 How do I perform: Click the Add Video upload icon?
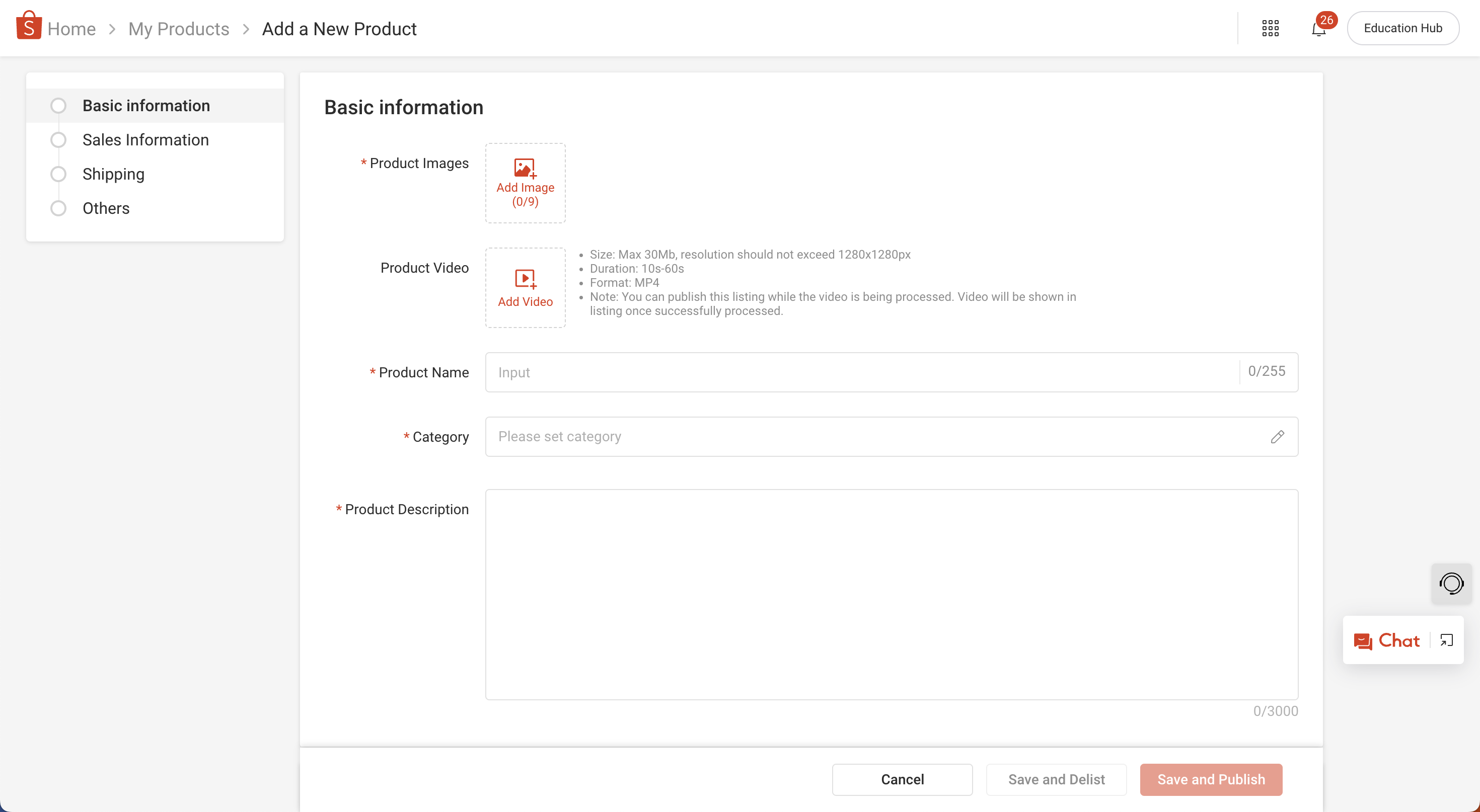tap(525, 279)
